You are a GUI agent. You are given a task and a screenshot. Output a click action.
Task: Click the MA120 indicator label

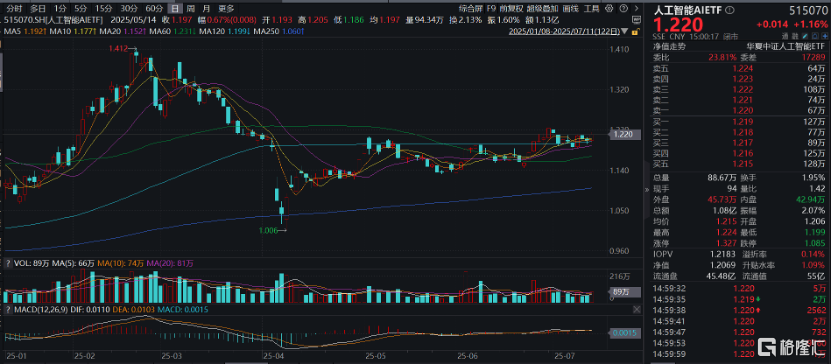click(x=212, y=31)
